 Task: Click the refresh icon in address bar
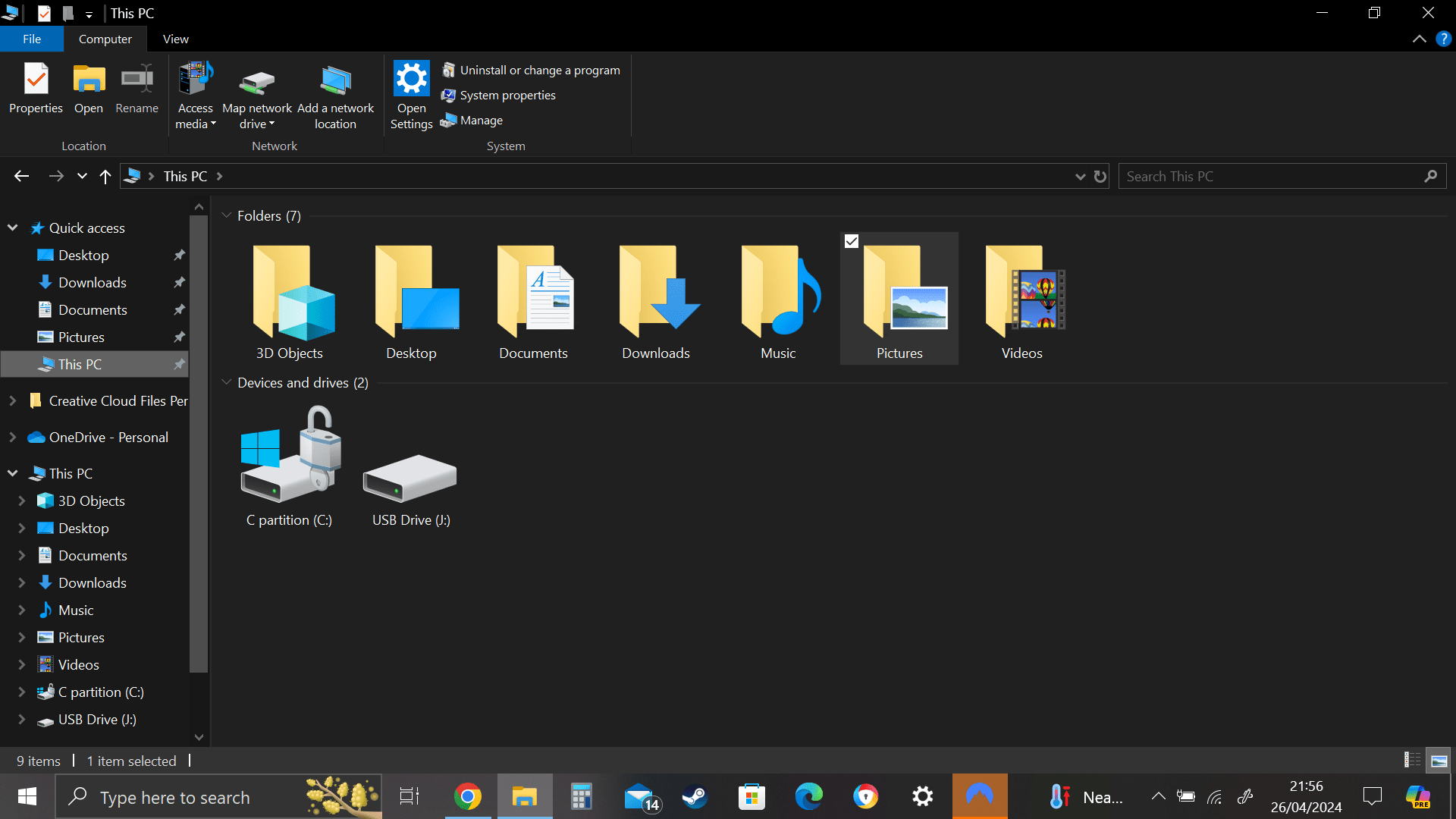(1100, 177)
